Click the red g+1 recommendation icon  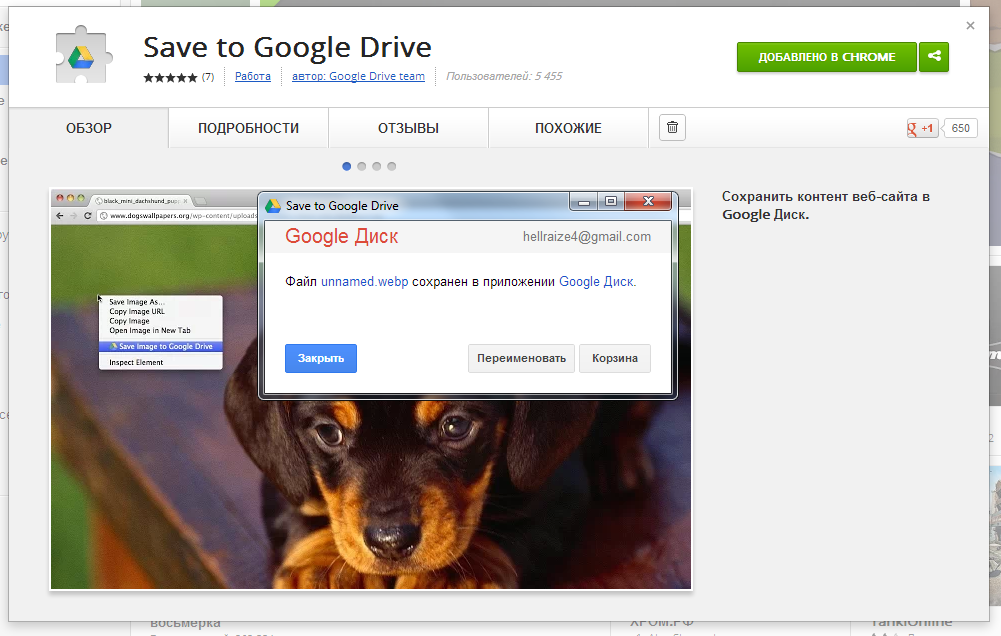coord(919,127)
